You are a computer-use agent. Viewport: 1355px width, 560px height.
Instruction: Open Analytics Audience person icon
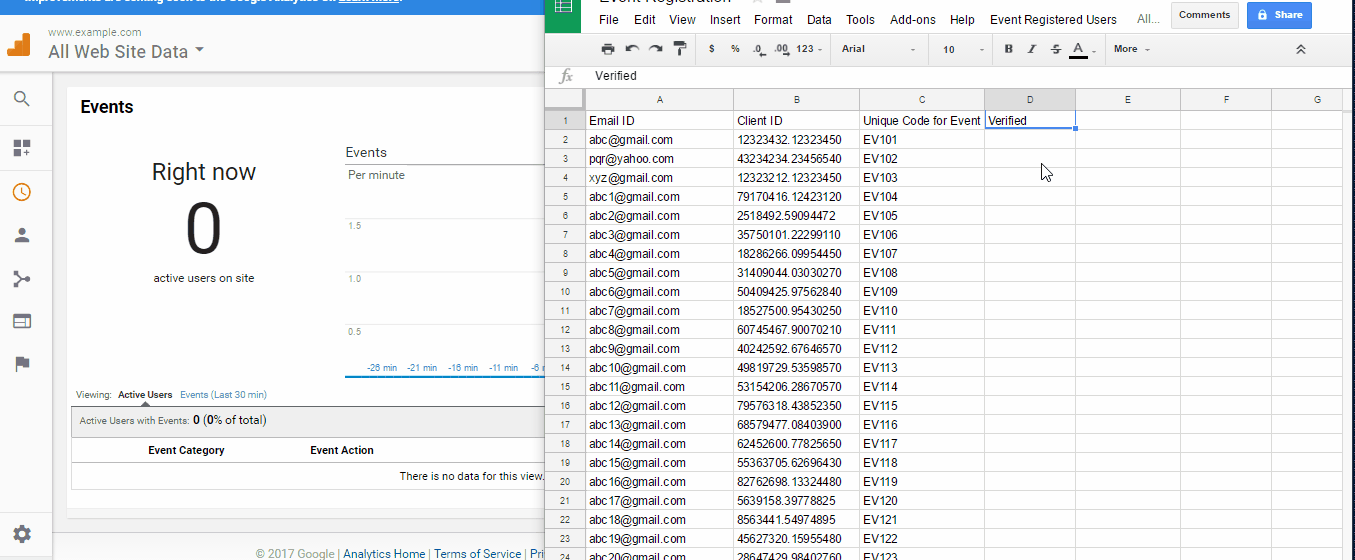(22, 235)
